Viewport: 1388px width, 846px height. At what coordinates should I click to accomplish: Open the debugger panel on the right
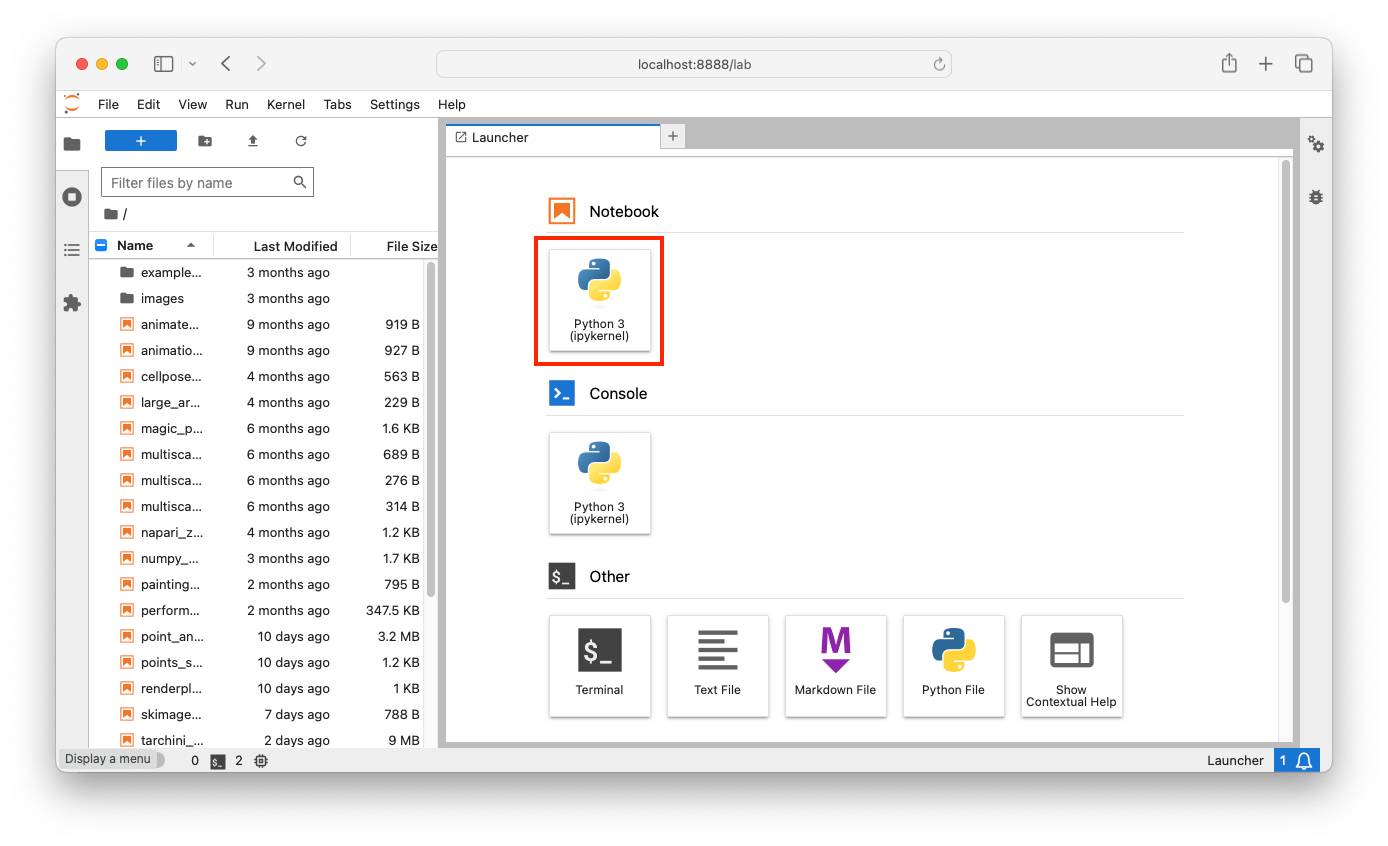point(1316,197)
